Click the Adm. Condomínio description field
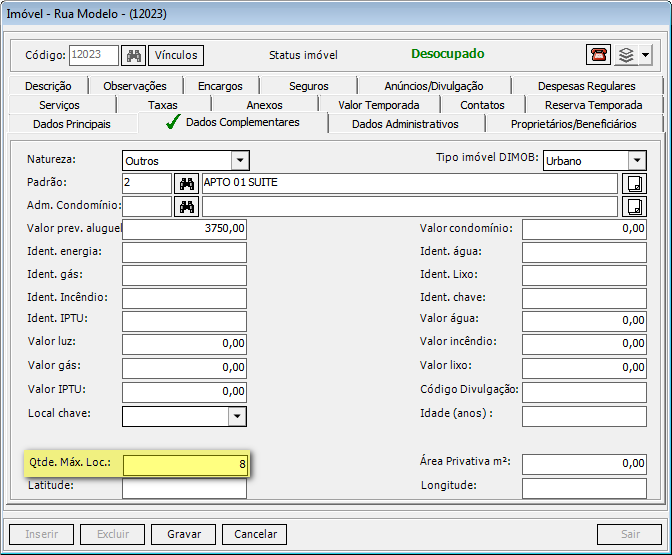 point(410,207)
